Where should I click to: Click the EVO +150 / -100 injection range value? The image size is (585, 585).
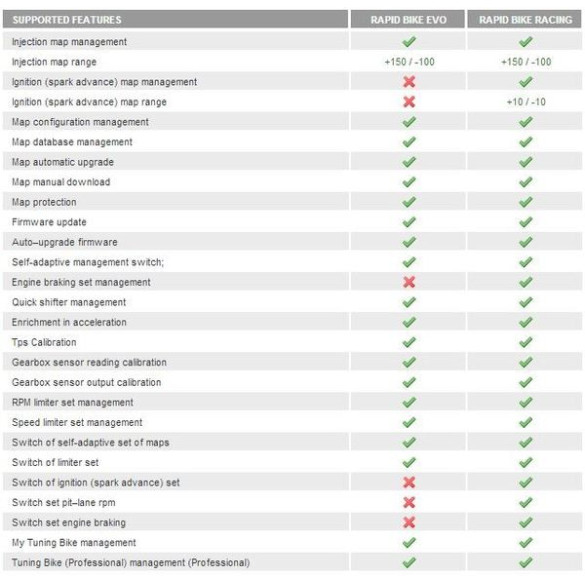coord(409,62)
